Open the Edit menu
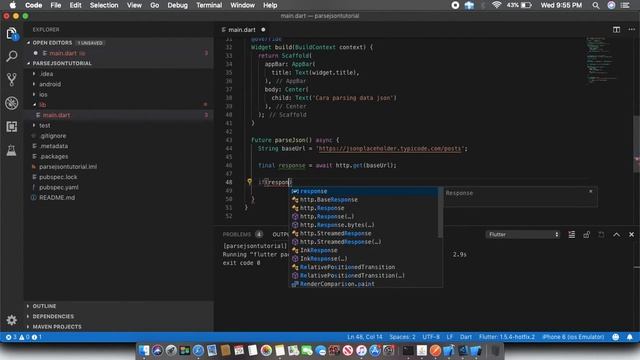 (76, 5)
